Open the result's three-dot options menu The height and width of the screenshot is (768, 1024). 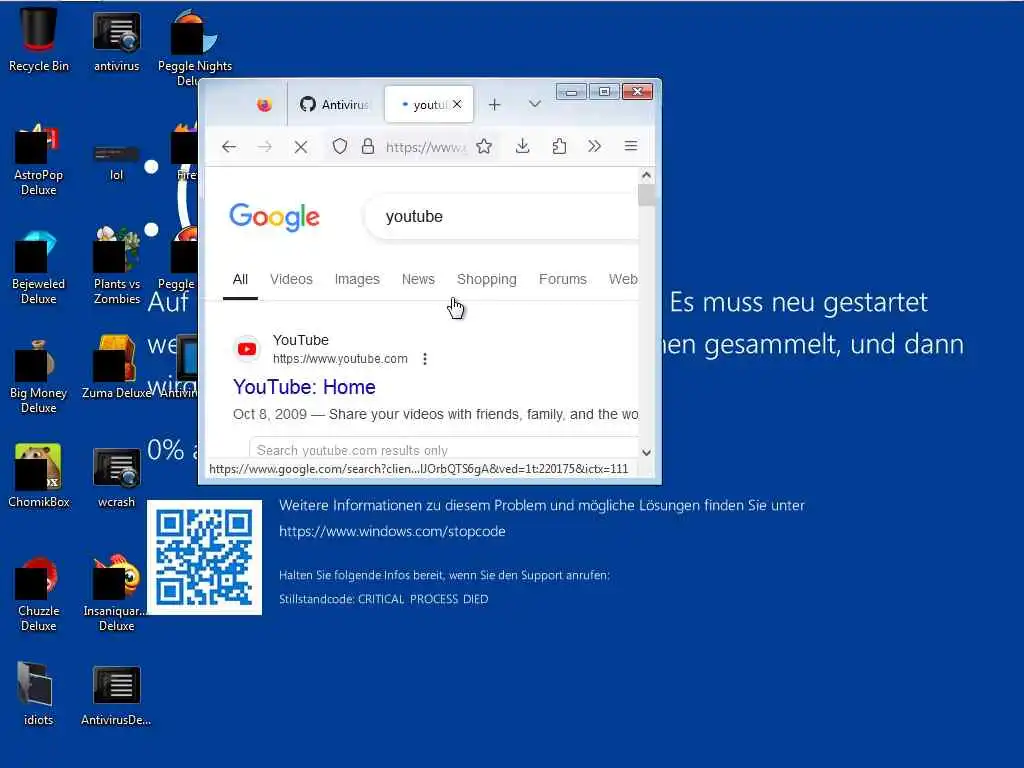click(424, 359)
